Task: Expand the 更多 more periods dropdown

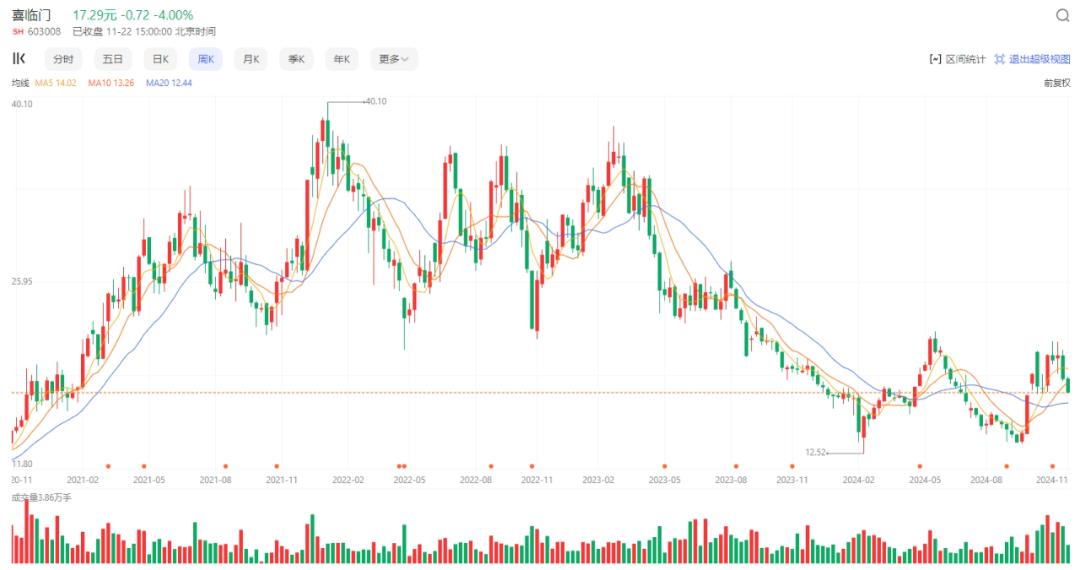Action: tap(393, 59)
